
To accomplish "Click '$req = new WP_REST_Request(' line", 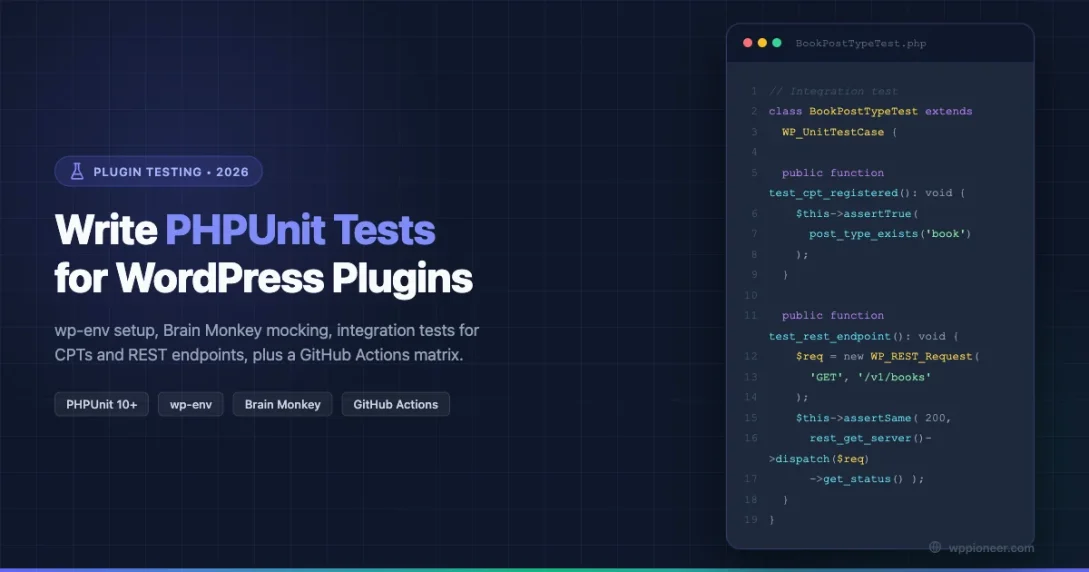I will [x=888, y=356].
